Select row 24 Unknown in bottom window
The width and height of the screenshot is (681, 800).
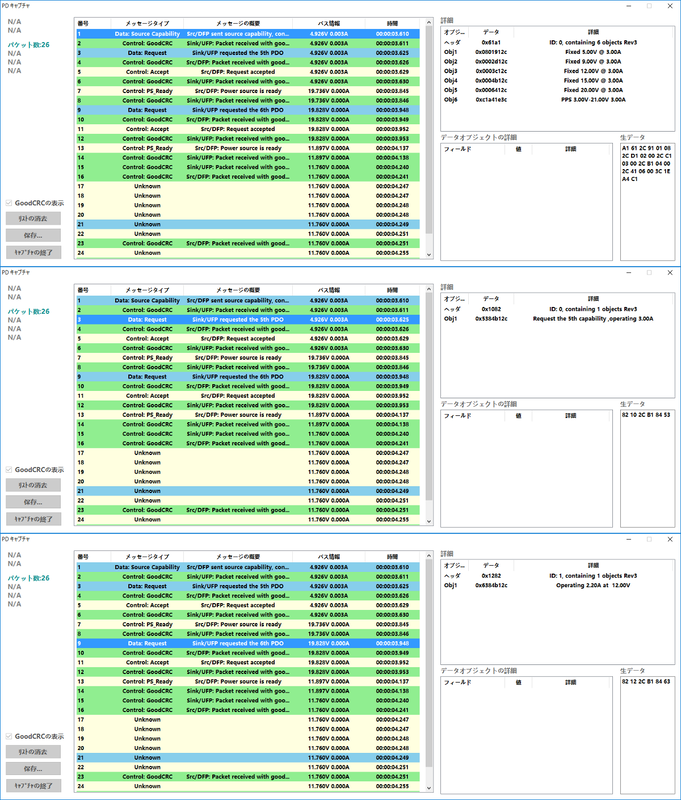(248, 786)
